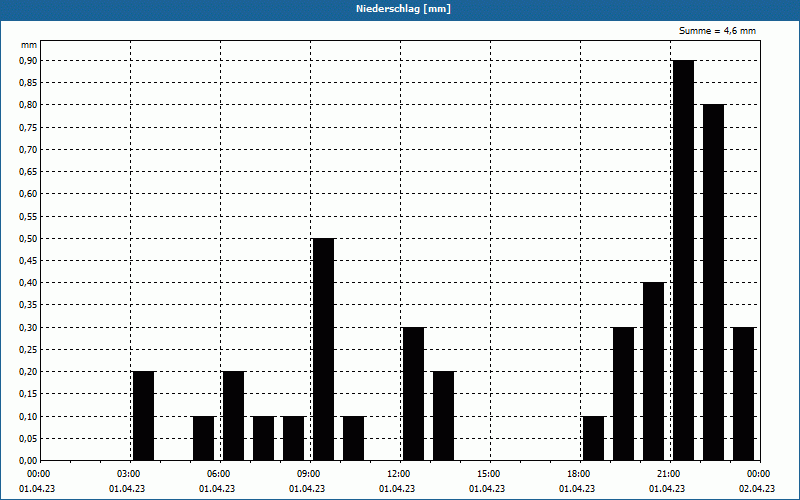Select the 0,25 y-axis value
Image resolution: width=800 pixels, height=500 pixels.
click(28, 349)
